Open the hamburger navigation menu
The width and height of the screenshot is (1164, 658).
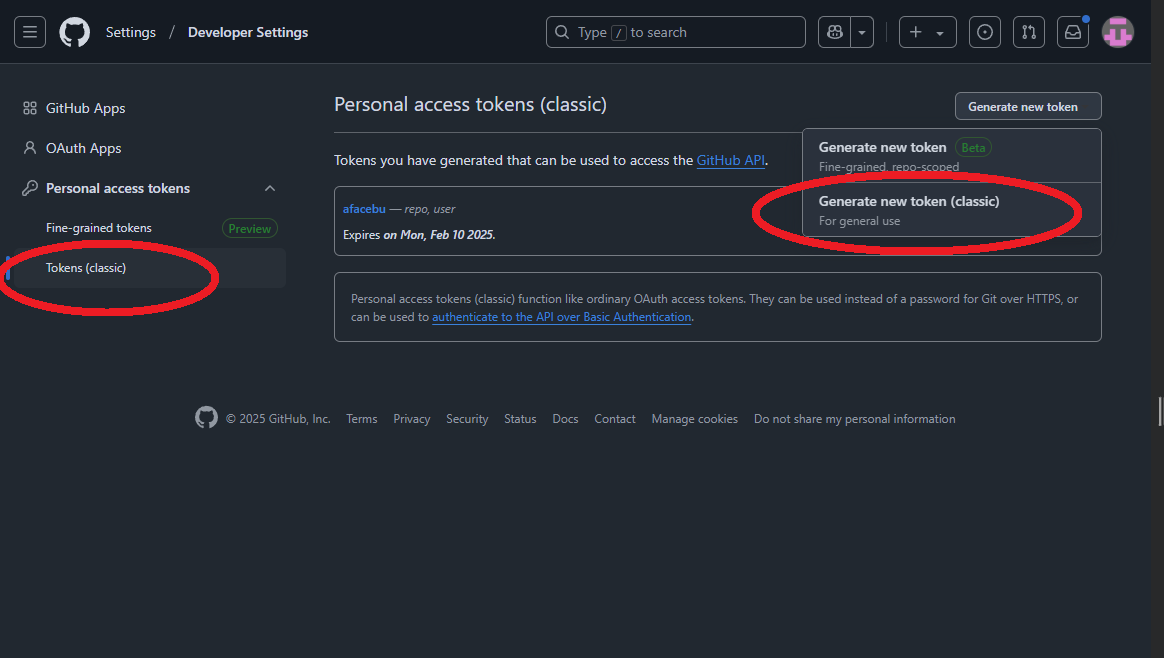pyautogui.click(x=30, y=32)
